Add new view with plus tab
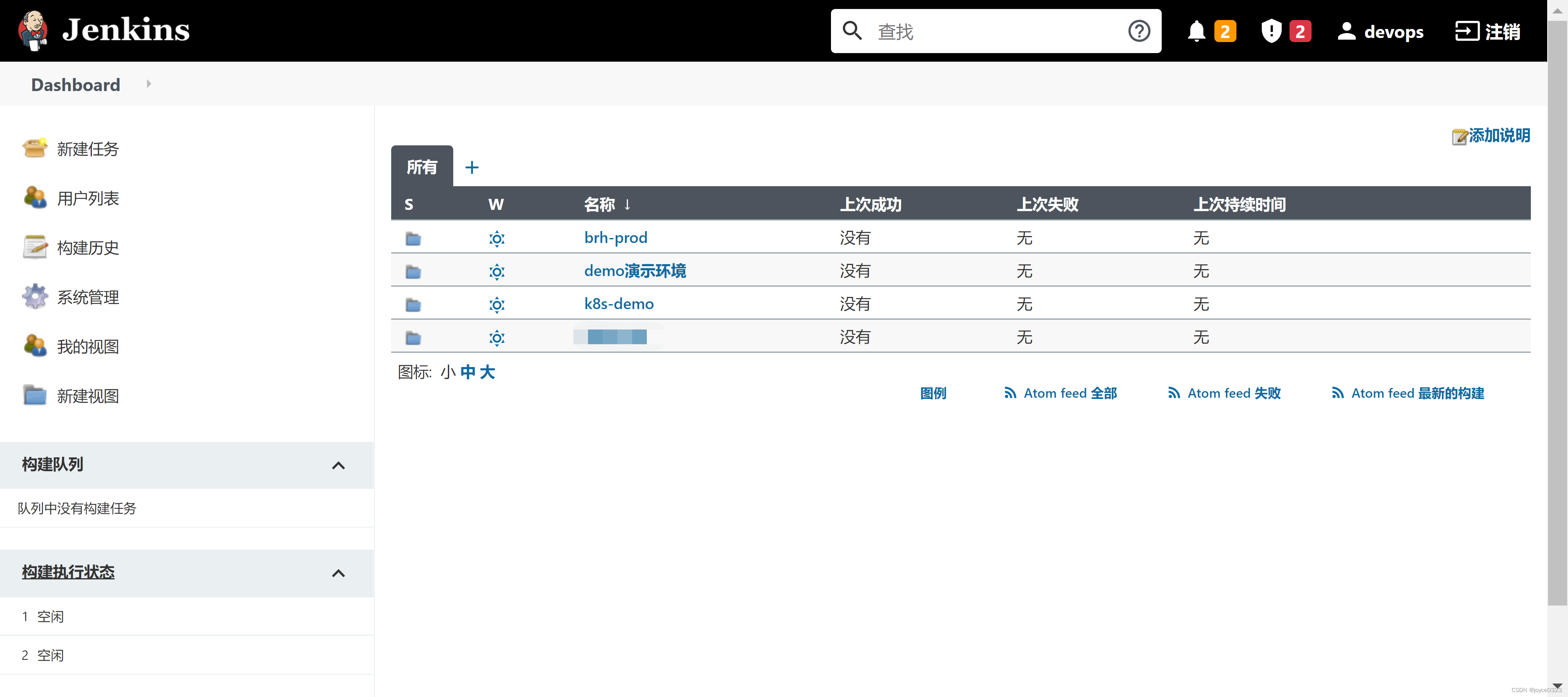This screenshot has height=697, width=1568. click(472, 167)
